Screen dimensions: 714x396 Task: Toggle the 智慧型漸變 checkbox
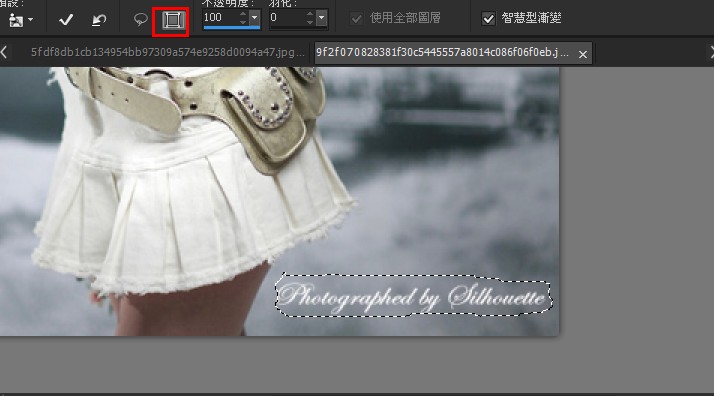tap(488, 19)
